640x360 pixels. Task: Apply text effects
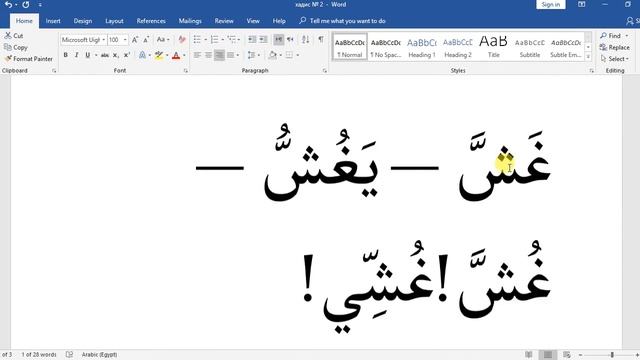pyautogui.click(x=142, y=55)
